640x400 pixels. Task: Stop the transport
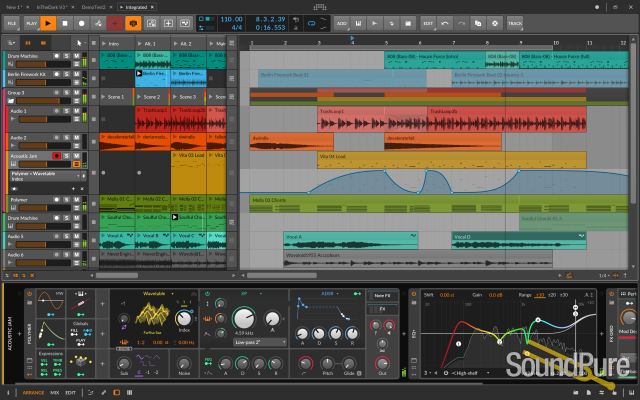[x=64, y=23]
